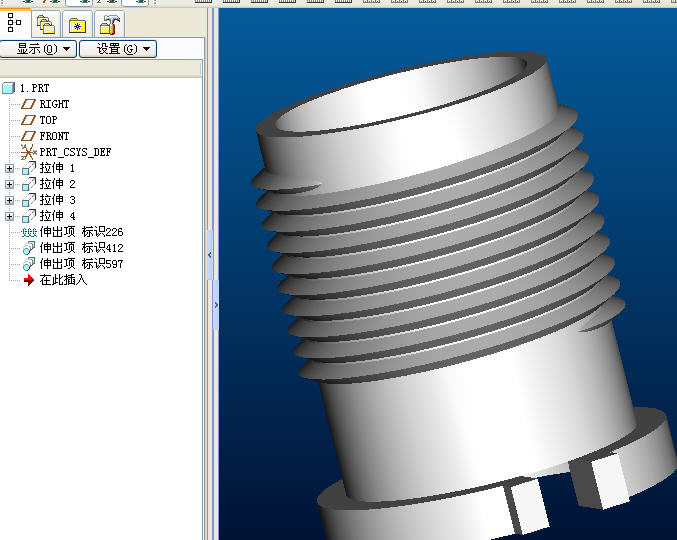Click the right arrow sash button
677x540 pixels.
click(216, 305)
